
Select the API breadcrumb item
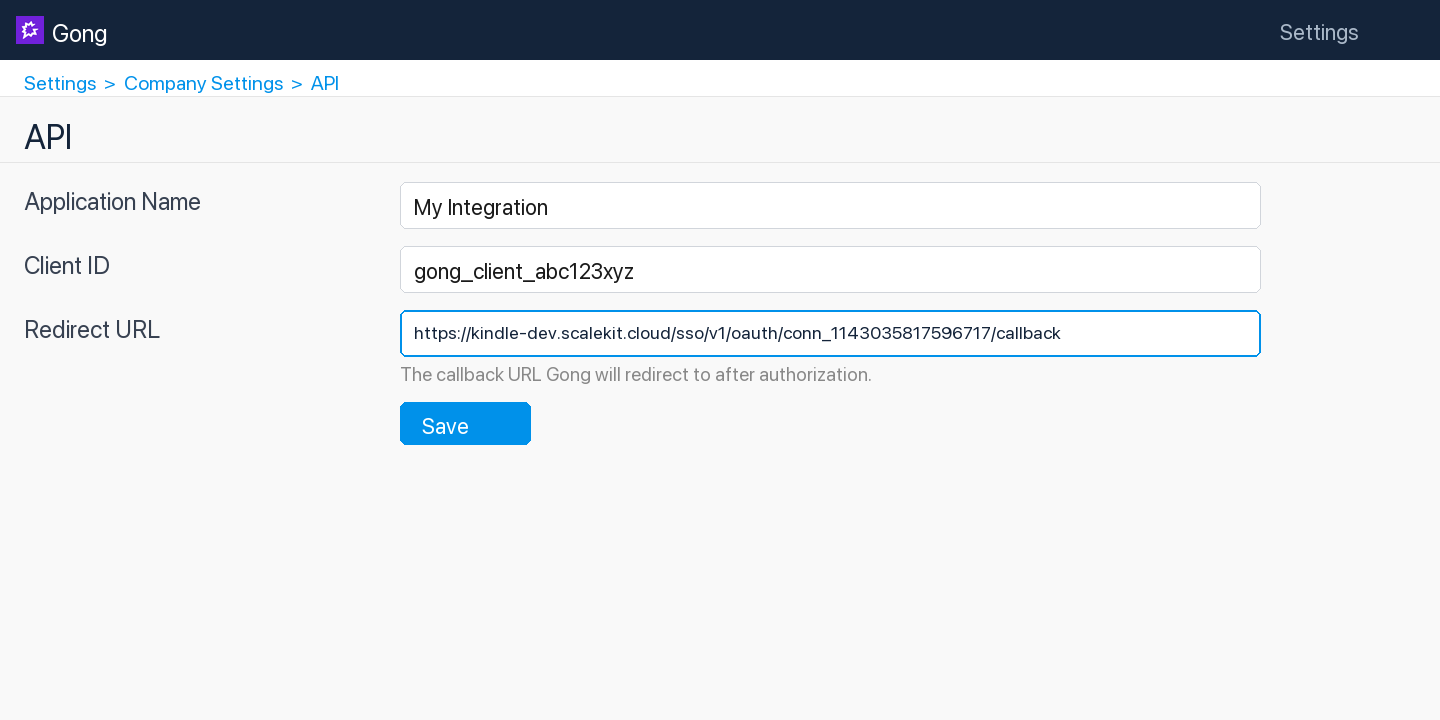tap(325, 83)
